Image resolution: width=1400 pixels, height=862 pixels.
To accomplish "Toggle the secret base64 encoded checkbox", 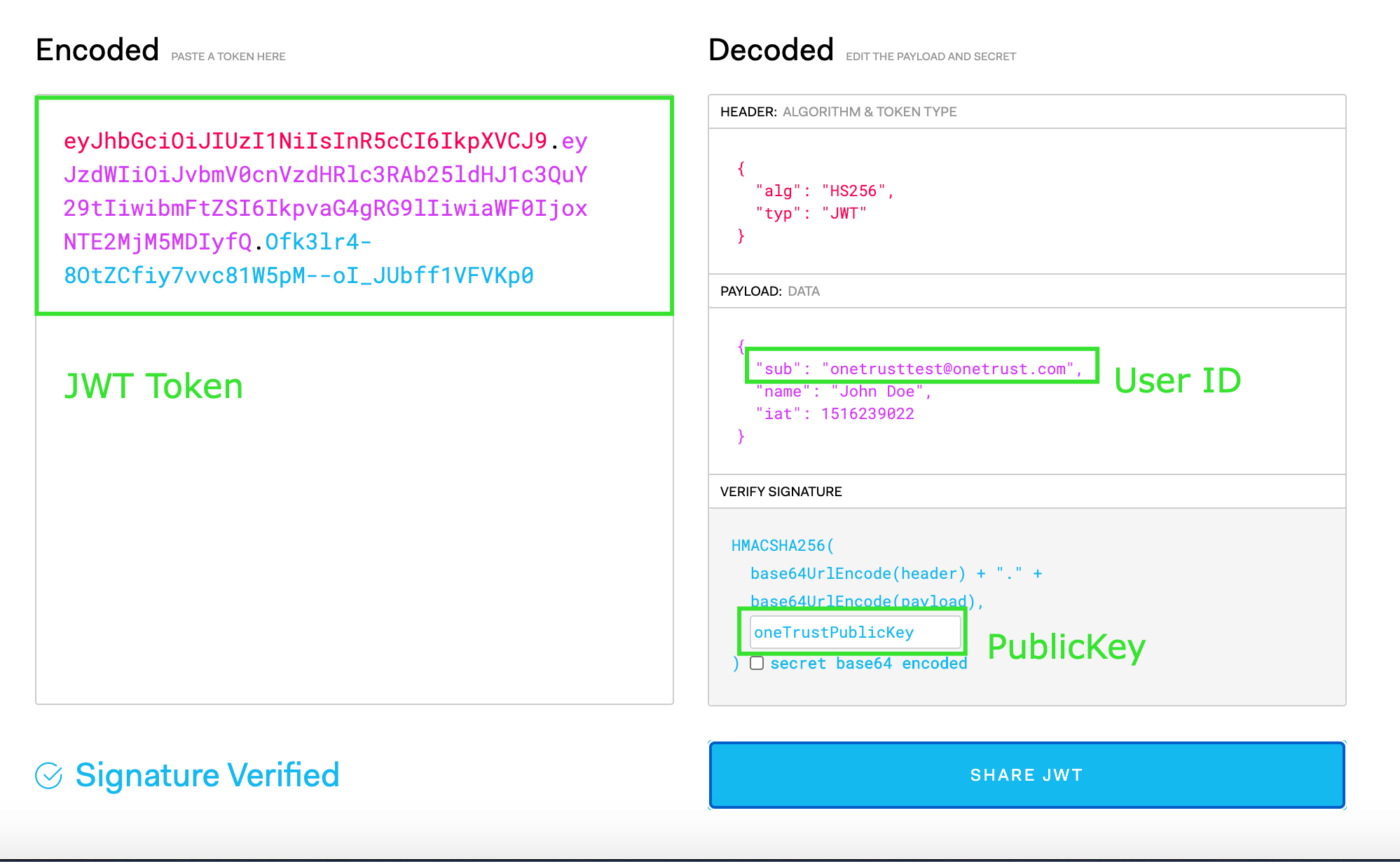I will click(757, 663).
